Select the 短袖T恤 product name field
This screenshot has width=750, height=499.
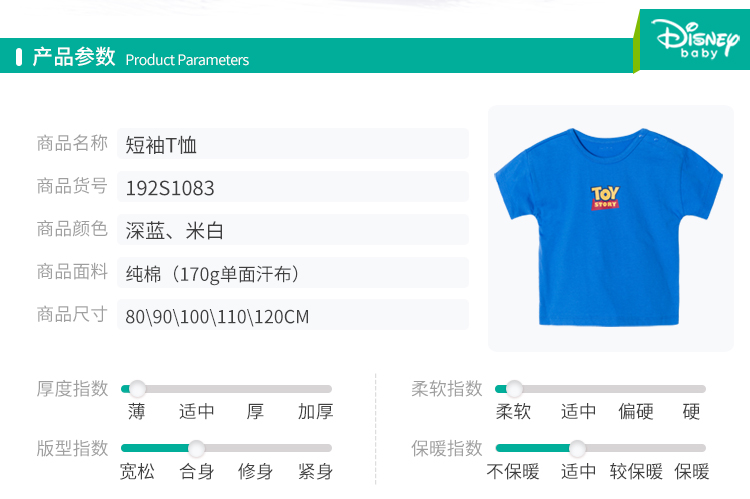tap(293, 144)
